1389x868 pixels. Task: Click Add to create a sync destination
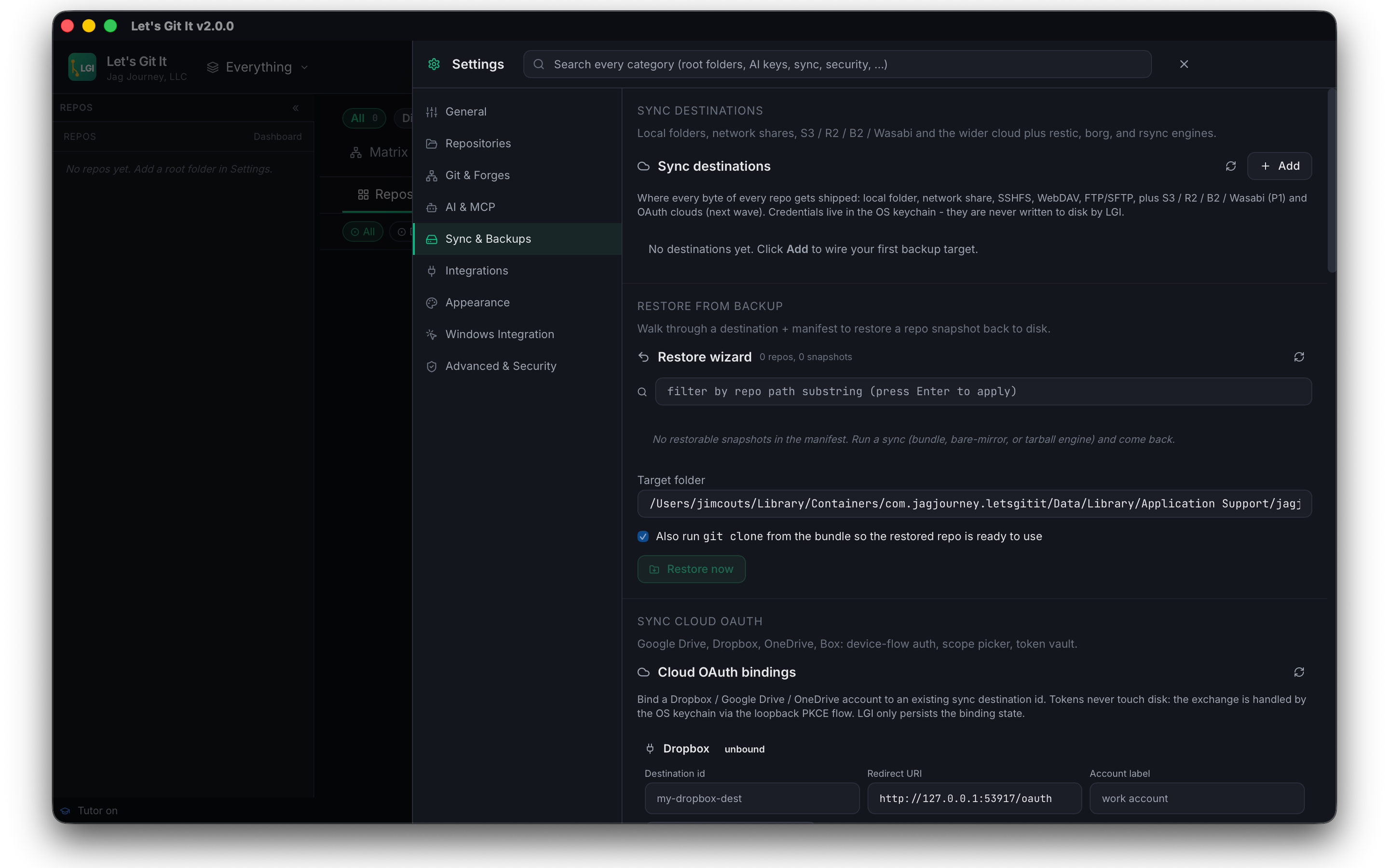[1279, 166]
